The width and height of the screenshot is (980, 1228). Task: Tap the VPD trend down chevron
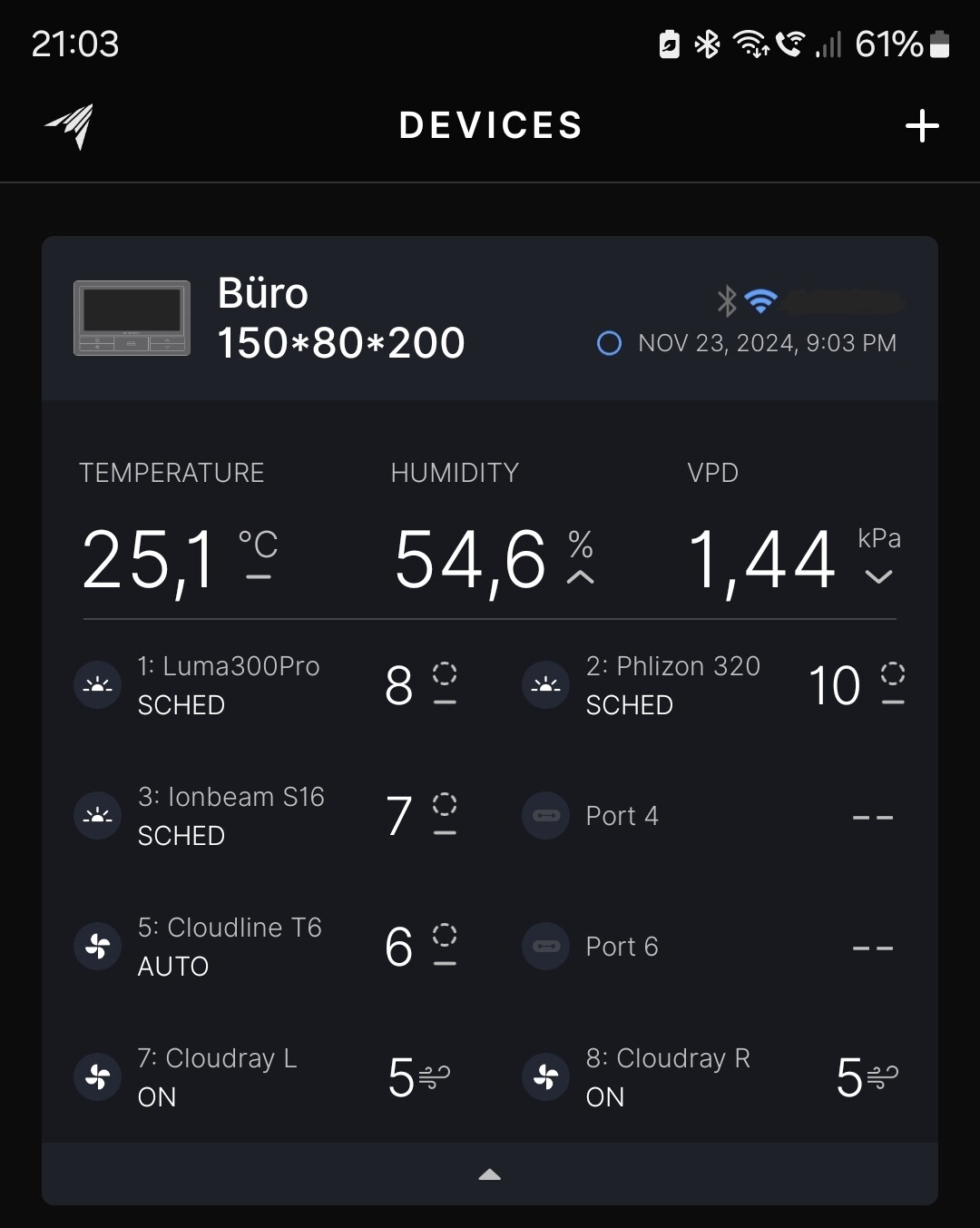[x=878, y=576]
